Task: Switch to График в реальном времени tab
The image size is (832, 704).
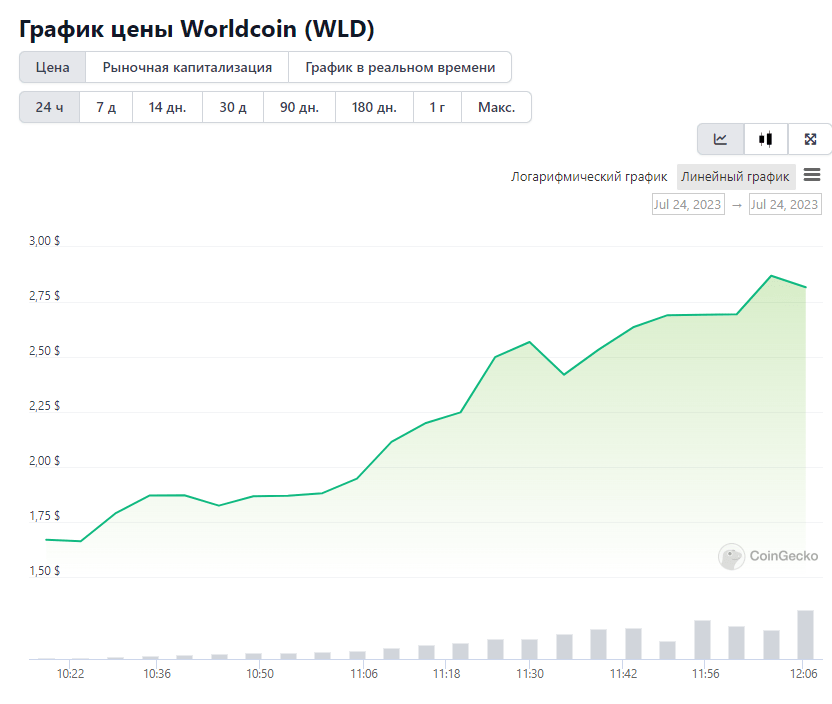Action: [400, 67]
